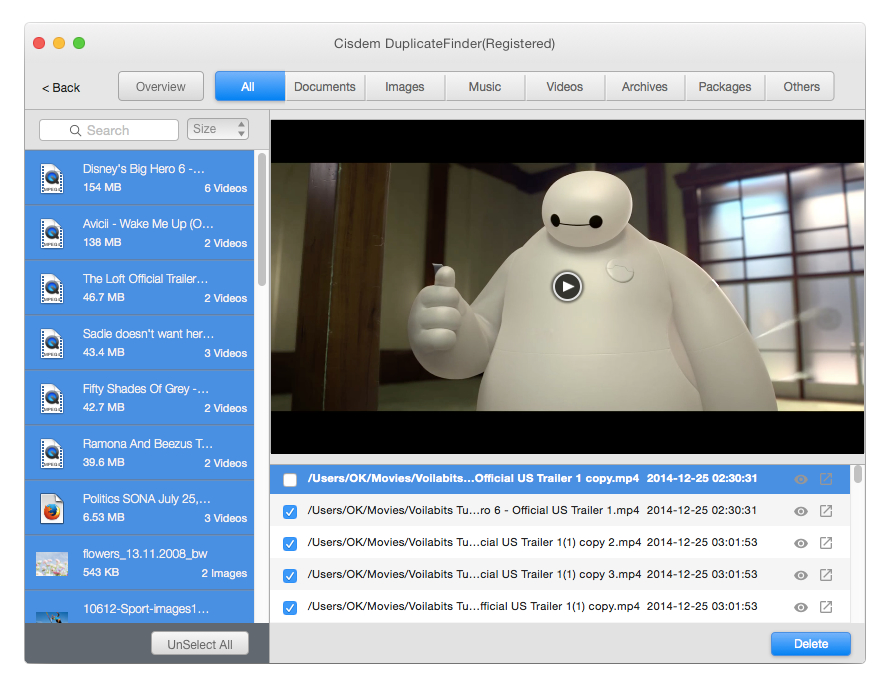Click into the Search field

(x=109, y=130)
